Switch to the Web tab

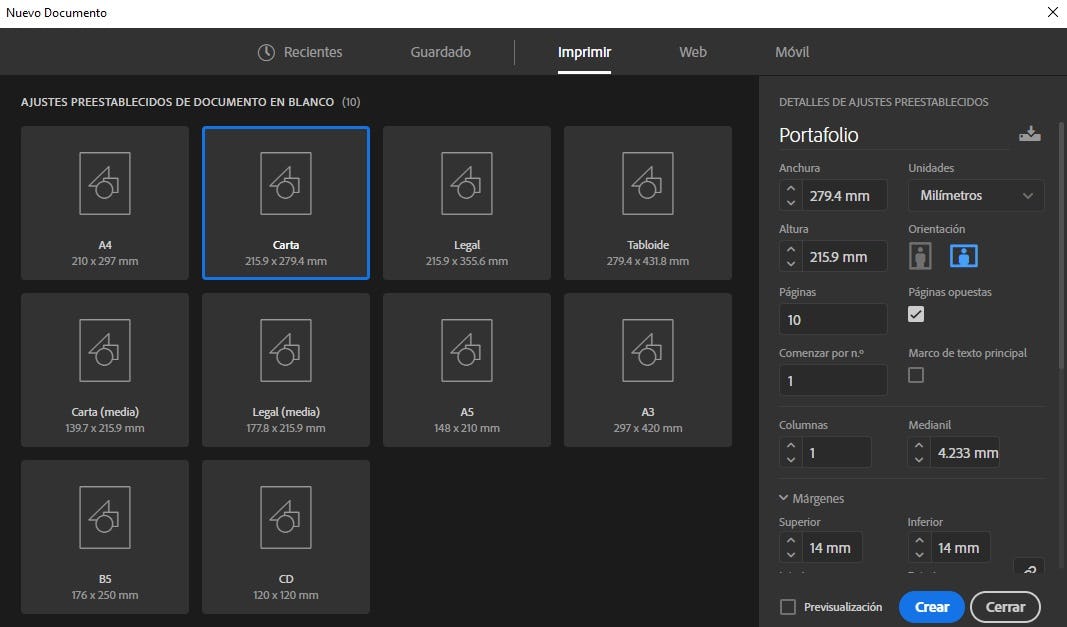(693, 52)
